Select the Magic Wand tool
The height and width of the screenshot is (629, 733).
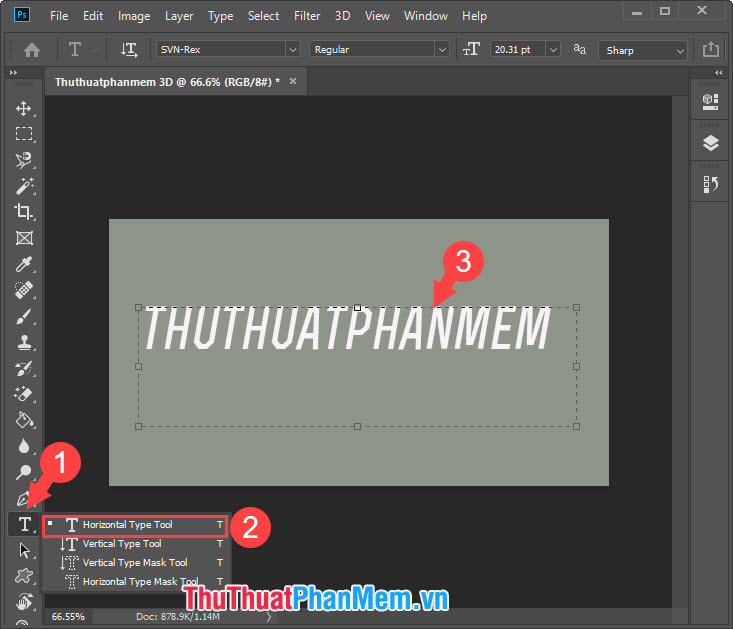point(24,186)
